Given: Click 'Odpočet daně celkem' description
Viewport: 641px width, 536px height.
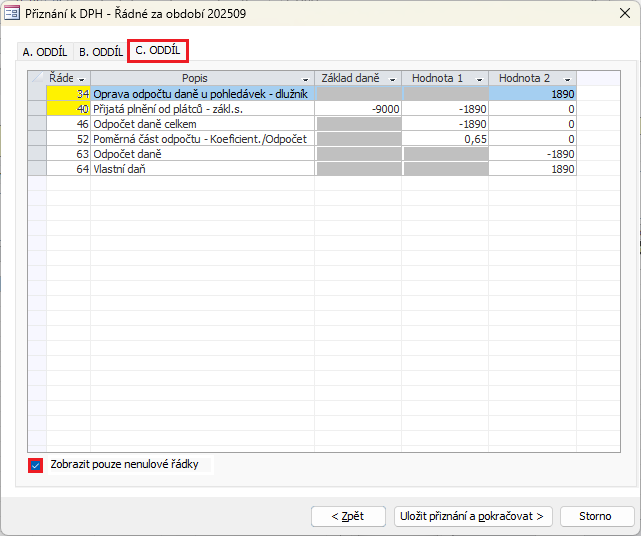Looking at the screenshot, I should [145, 124].
